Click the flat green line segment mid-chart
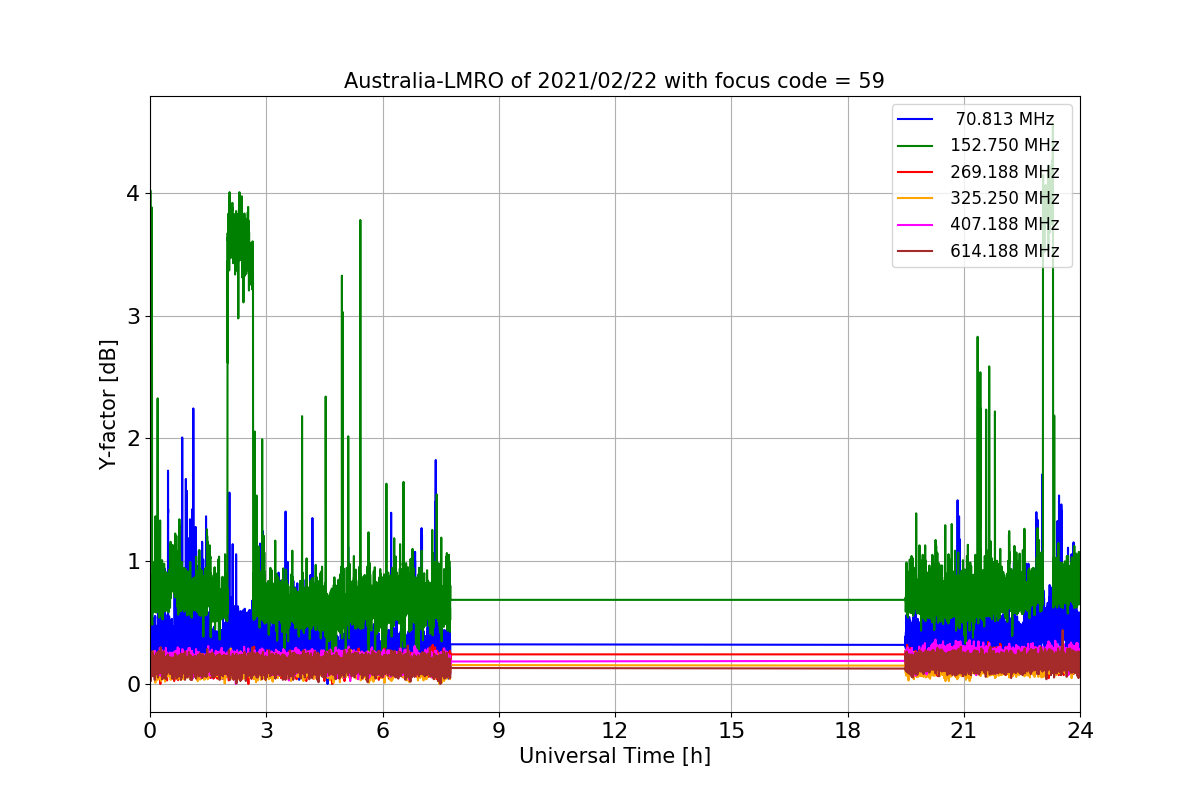The image size is (1200, 800). tap(678, 600)
